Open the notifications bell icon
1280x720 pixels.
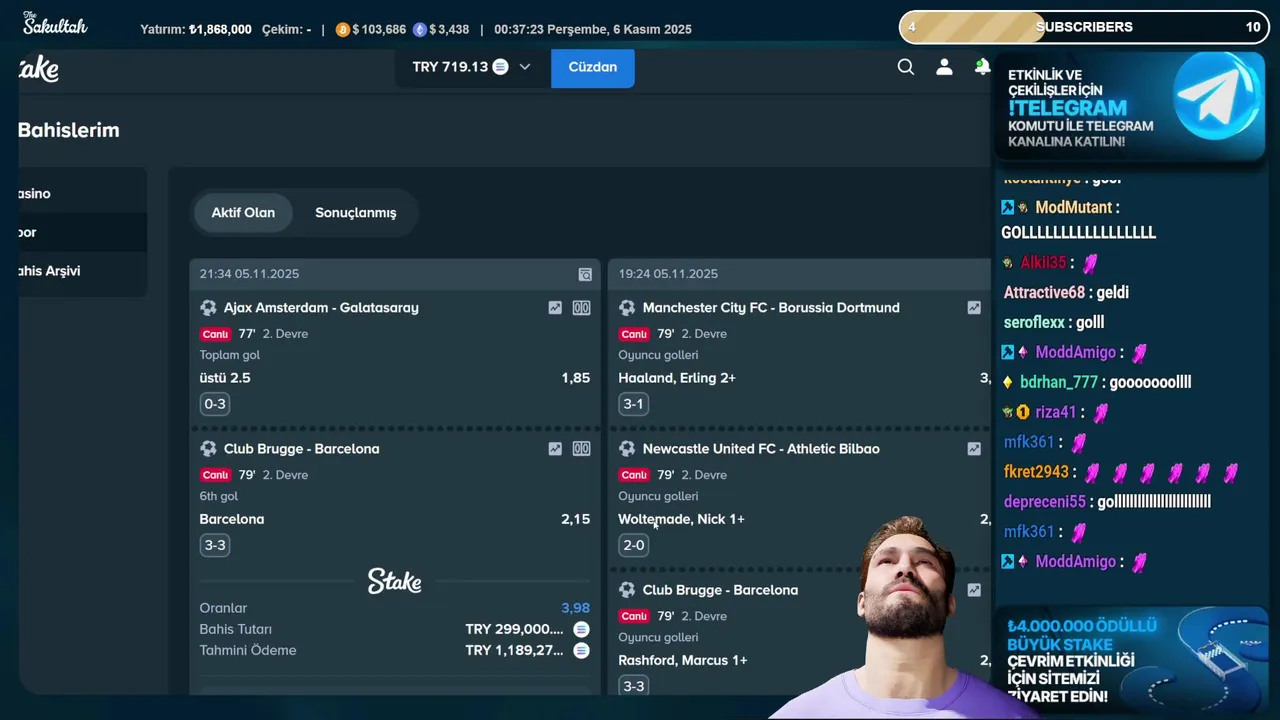coord(982,67)
